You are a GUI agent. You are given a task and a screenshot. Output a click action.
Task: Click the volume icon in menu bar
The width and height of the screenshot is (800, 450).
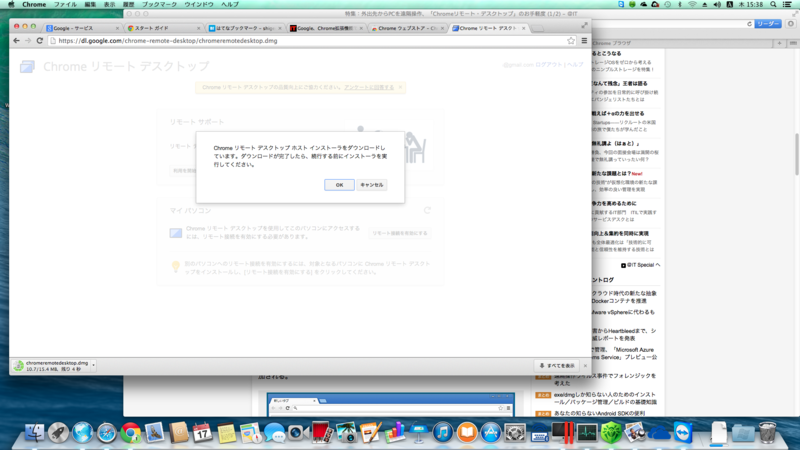[717, 4]
